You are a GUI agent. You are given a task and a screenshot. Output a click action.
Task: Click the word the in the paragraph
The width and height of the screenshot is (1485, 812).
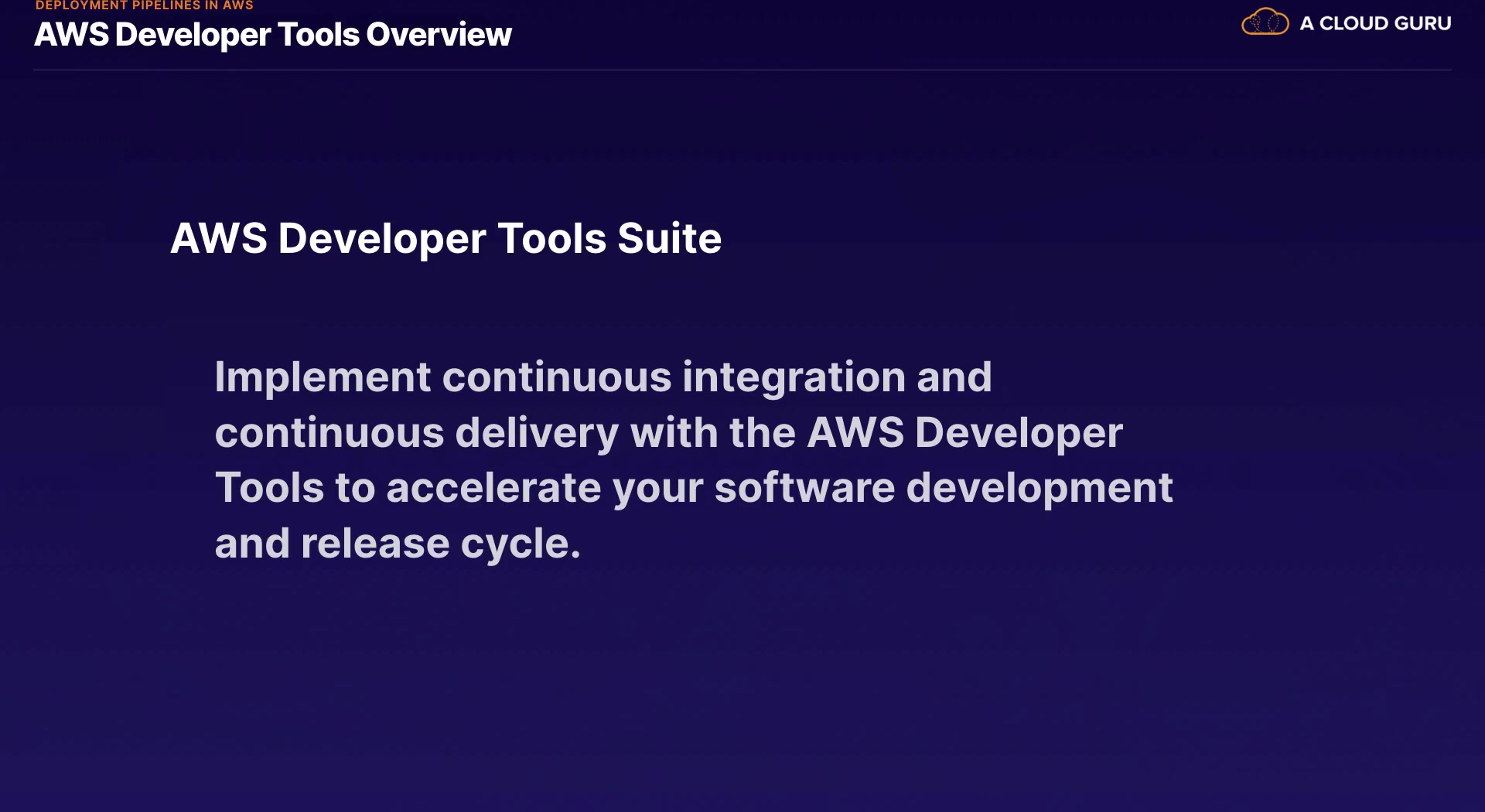pyautogui.click(x=763, y=433)
